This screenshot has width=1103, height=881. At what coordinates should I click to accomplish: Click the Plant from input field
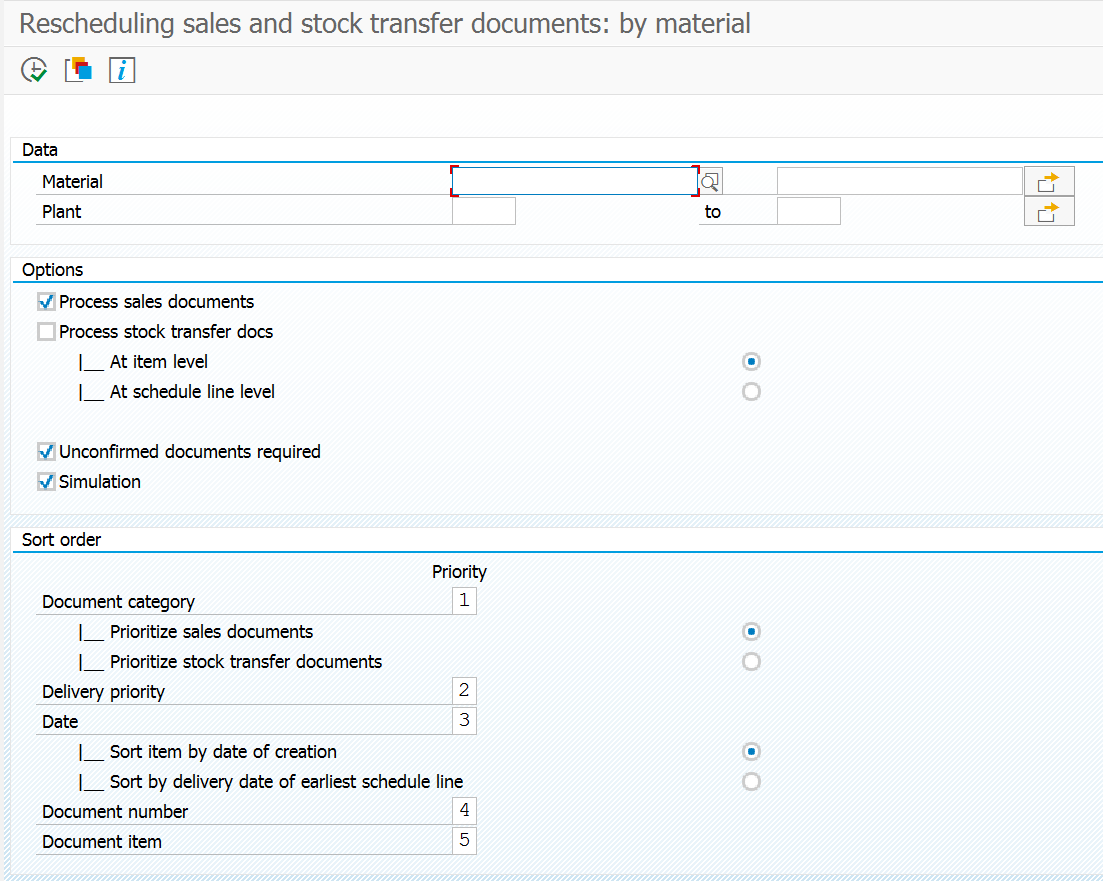pyautogui.click(x=484, y=211)
